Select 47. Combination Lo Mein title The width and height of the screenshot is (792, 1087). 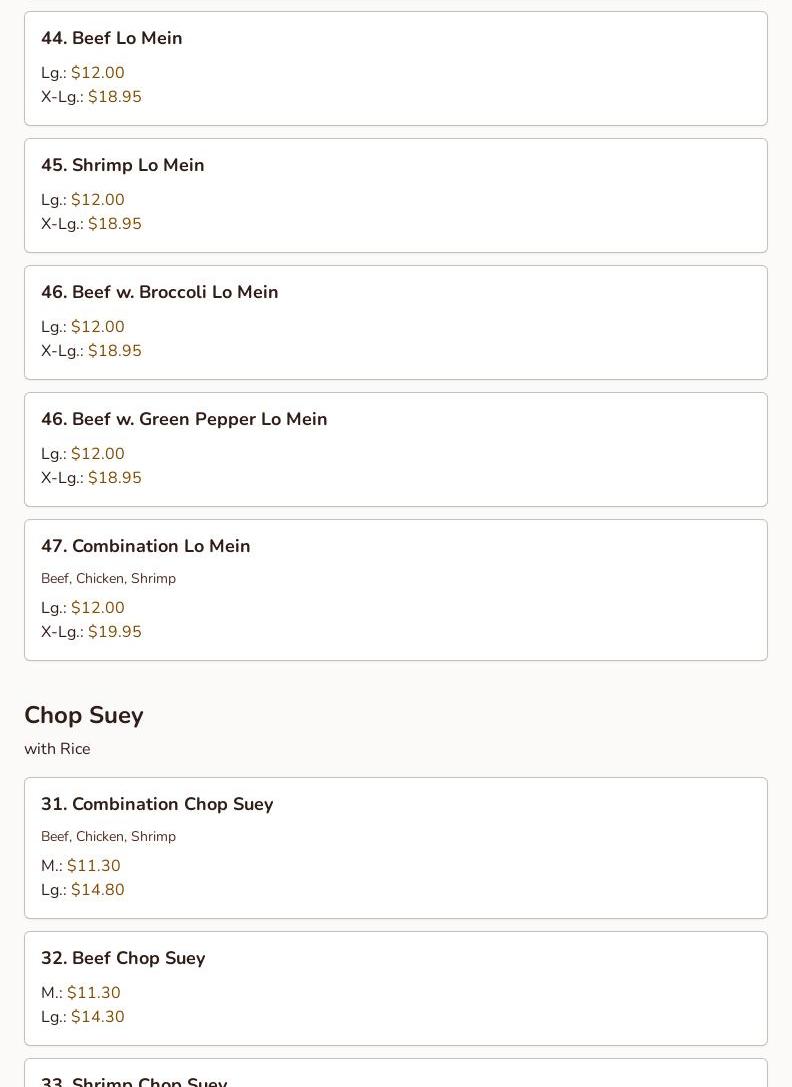(146, 546)
